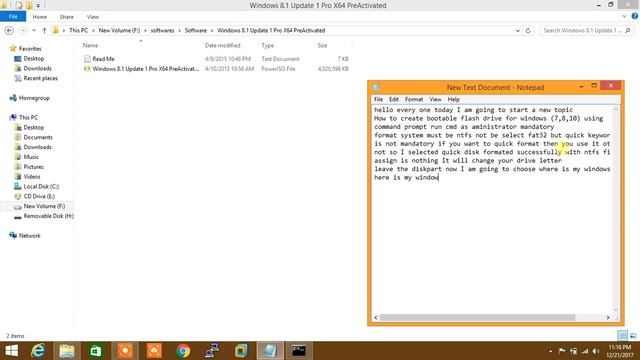Open Pictures folder in sidebar
This screenshot has width=640, height=360.
[33, 167]
